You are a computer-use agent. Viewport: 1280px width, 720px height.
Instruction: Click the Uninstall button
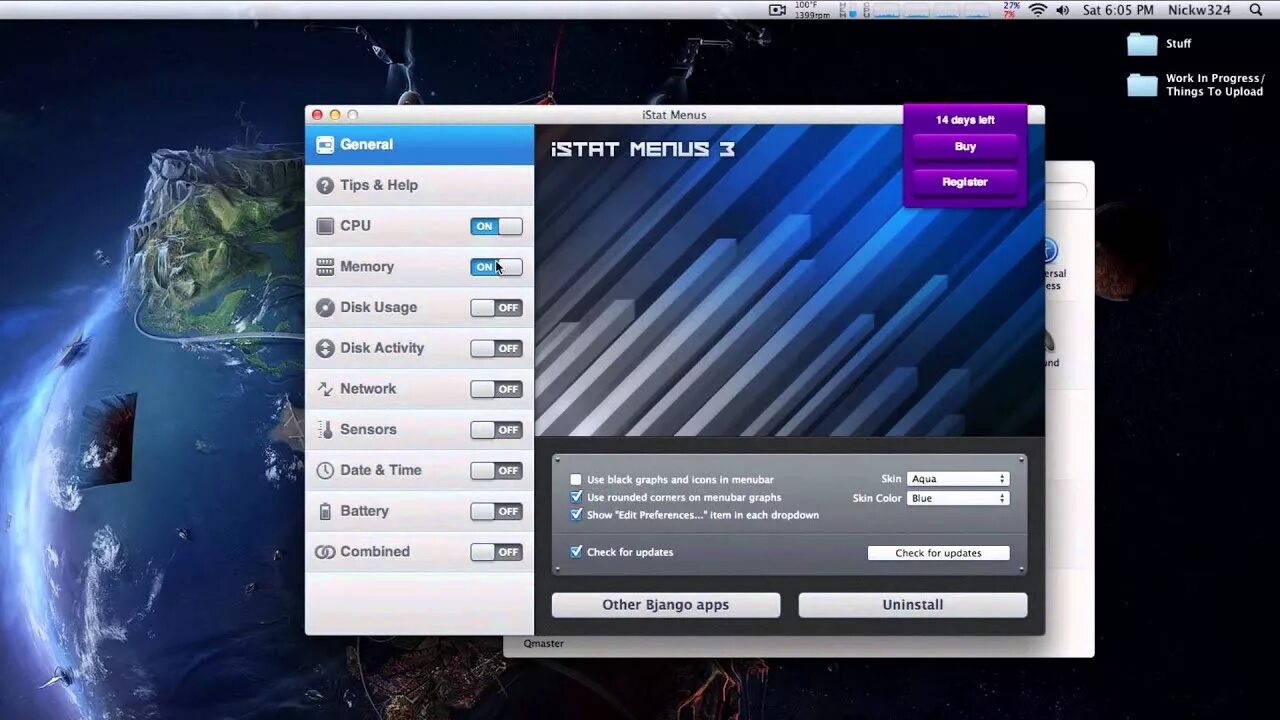pyautogui.click(x=913, y=605)
